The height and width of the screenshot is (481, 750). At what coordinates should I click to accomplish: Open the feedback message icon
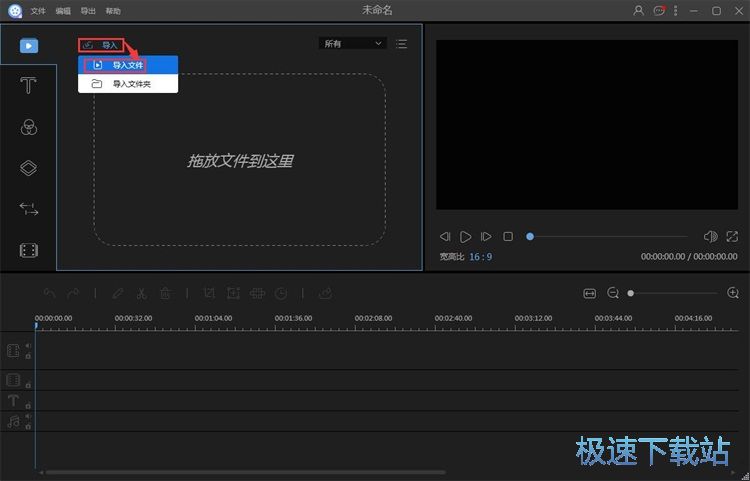(659, 10)
